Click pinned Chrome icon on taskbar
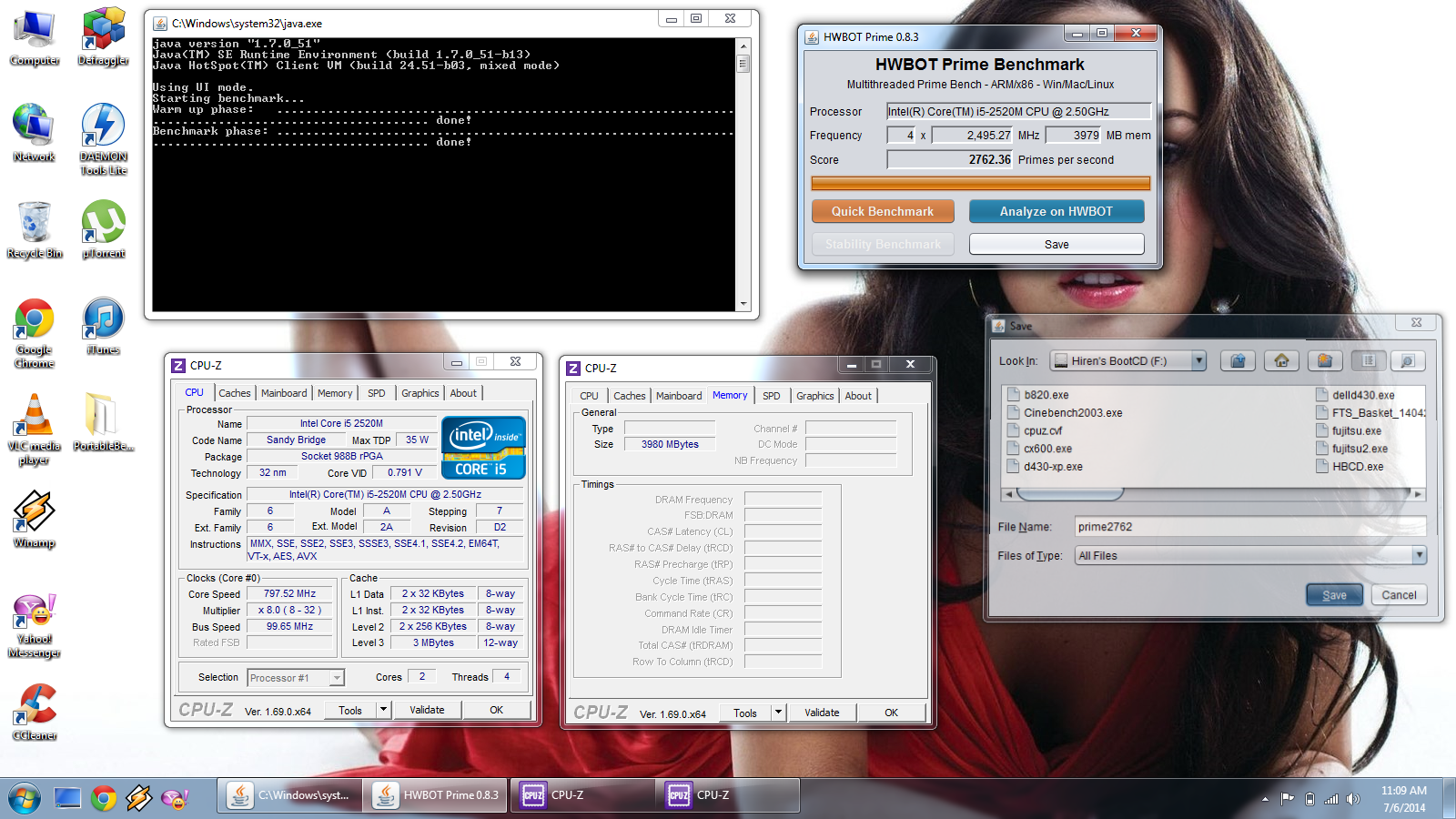The image size is (1456, 819). coord(104,799)
